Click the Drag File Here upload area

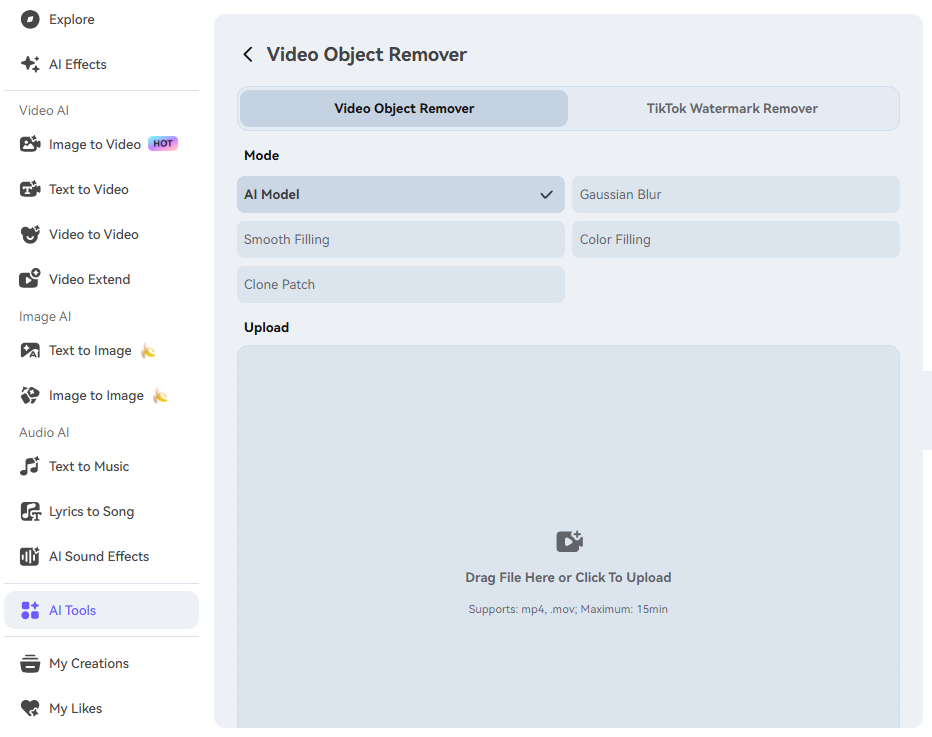click(568, 577)
